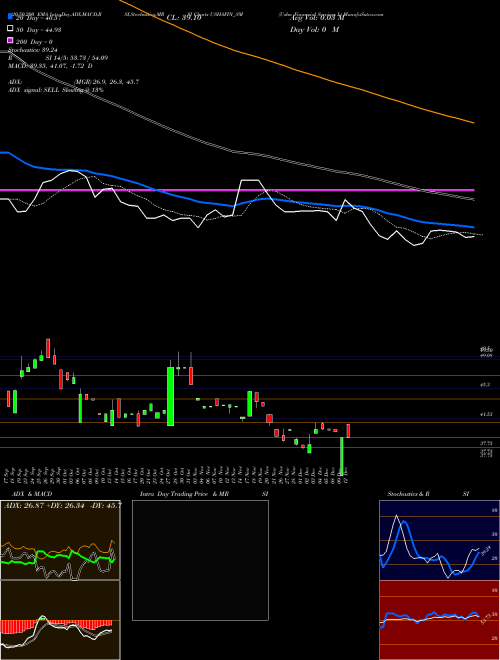Open the ADX indicator chart panel
Screen dimensions: 500x660
pyautogui.click(x=60, y=540)
